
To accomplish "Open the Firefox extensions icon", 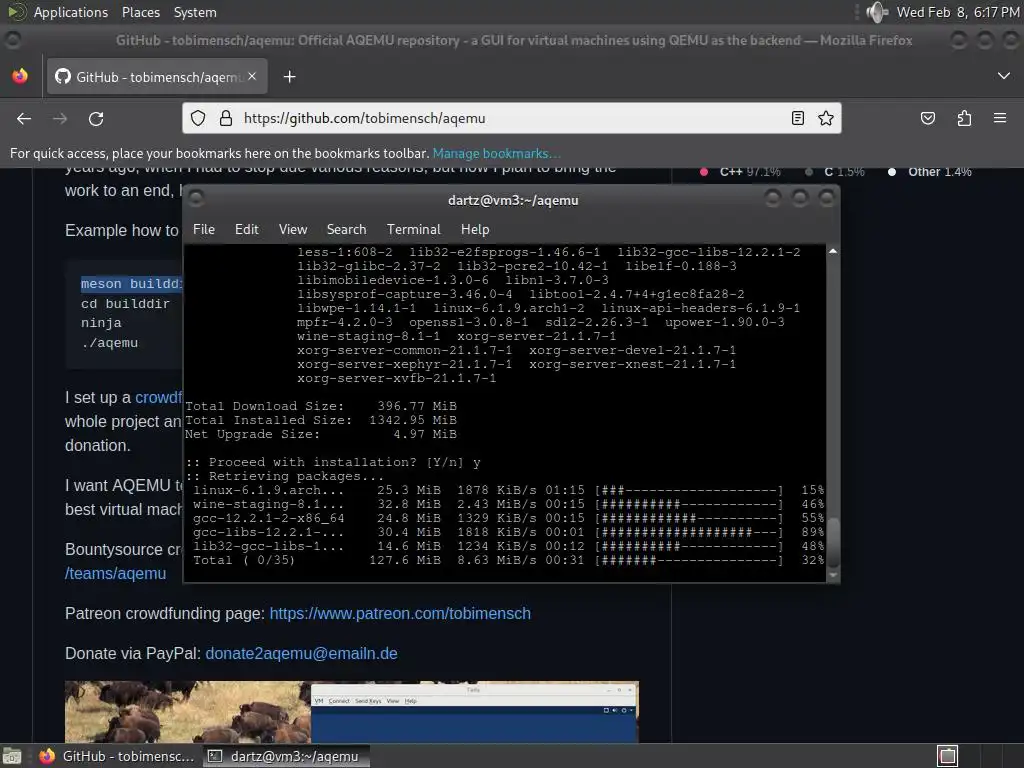I will 964,118.
